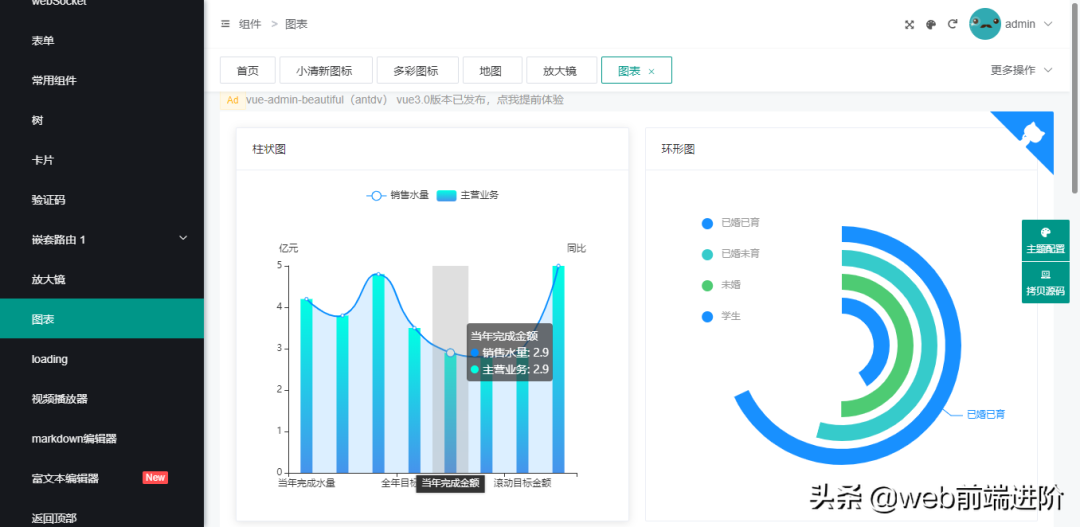
Task: Switch to the 地图 tab
Action: tap(490, 71)
